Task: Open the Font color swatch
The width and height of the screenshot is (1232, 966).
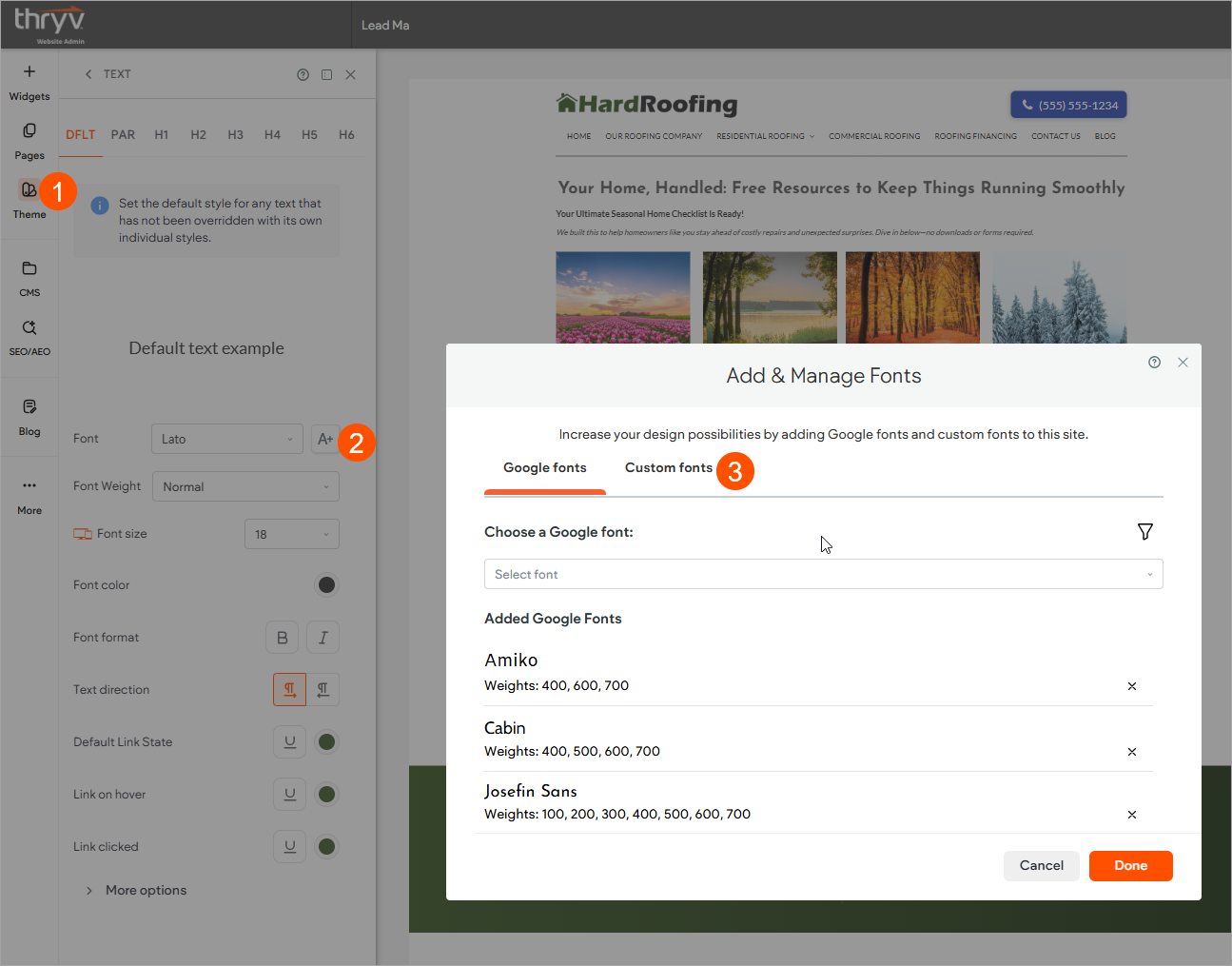Action: click(326, 585)
